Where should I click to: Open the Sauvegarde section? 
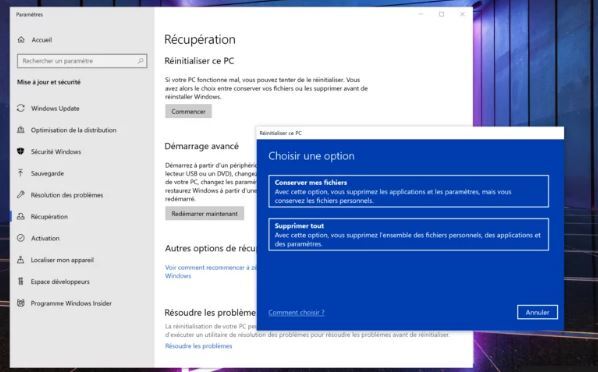[x=47, y=174]
